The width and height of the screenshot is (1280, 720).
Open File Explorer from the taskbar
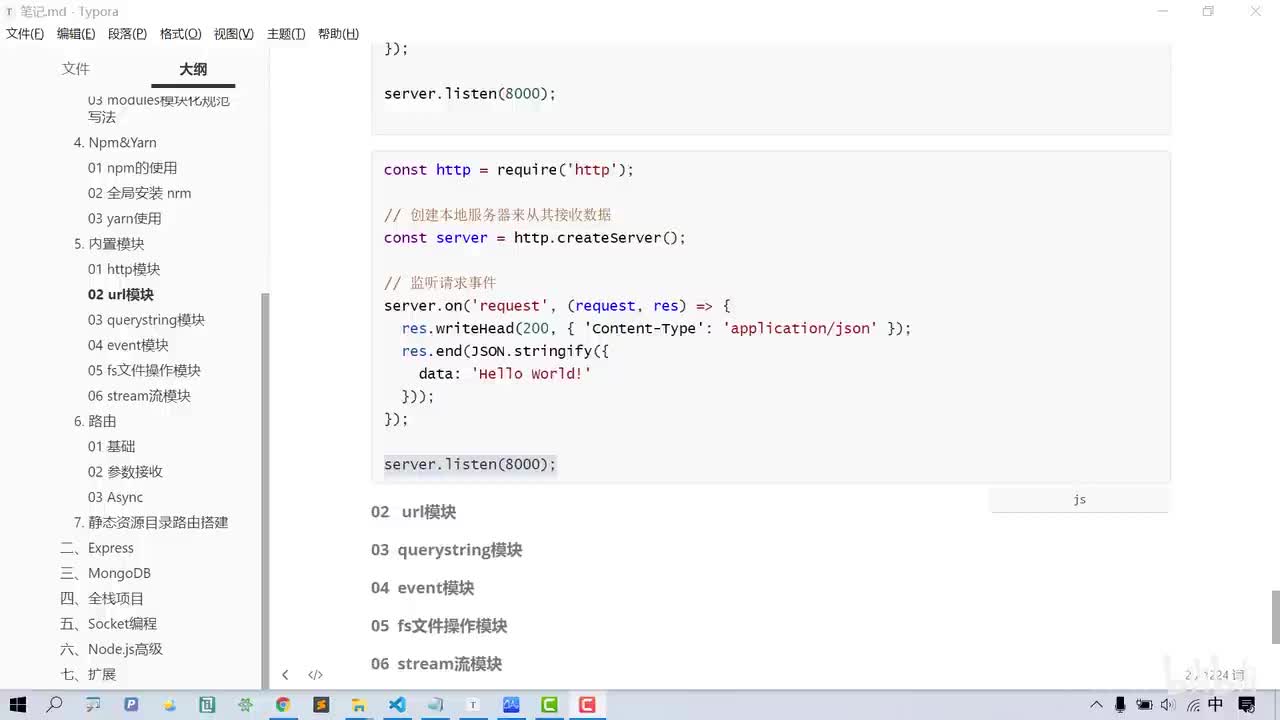359,704
